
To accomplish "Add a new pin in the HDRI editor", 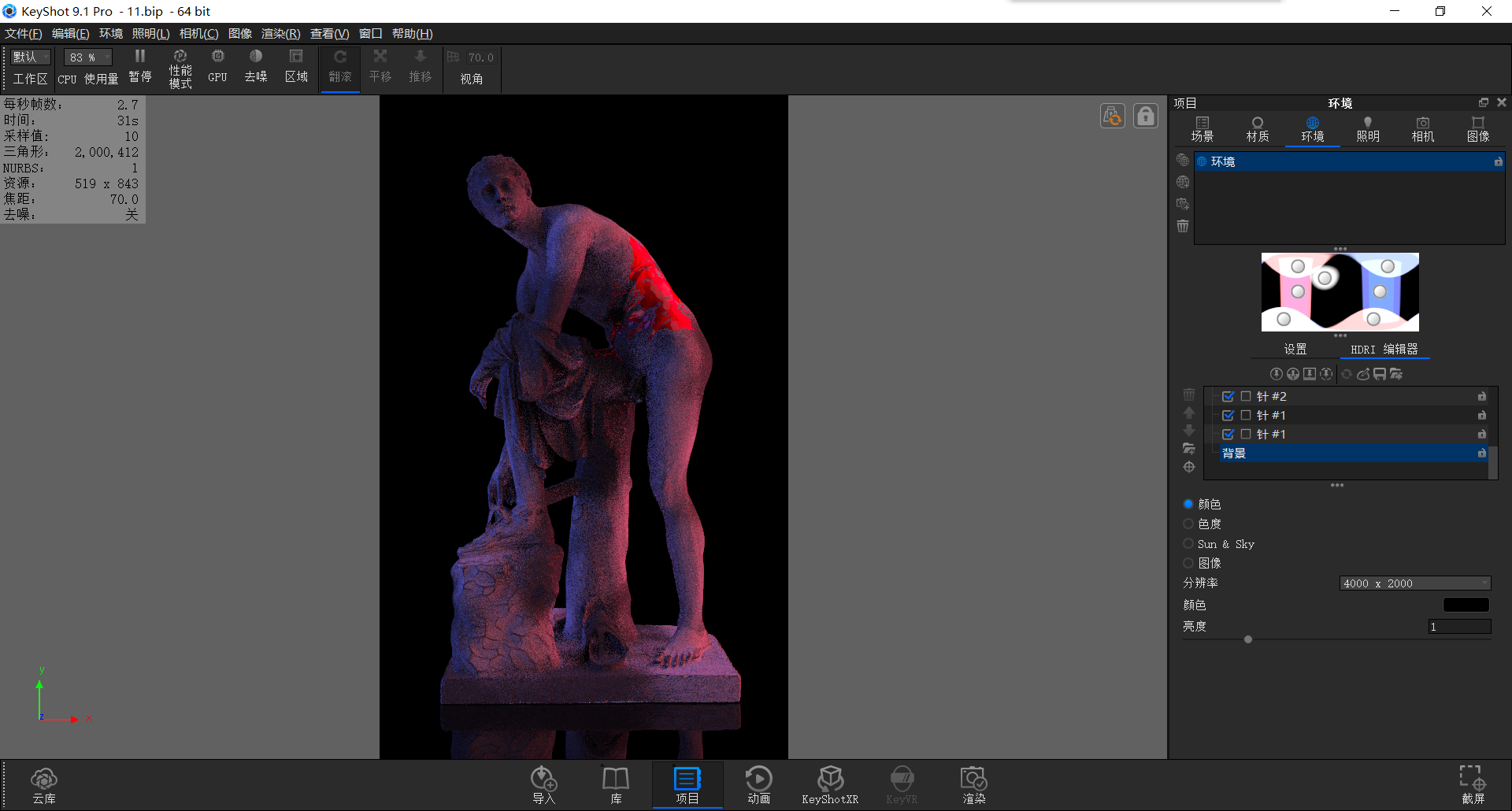I will click(x=1277, y=374).
